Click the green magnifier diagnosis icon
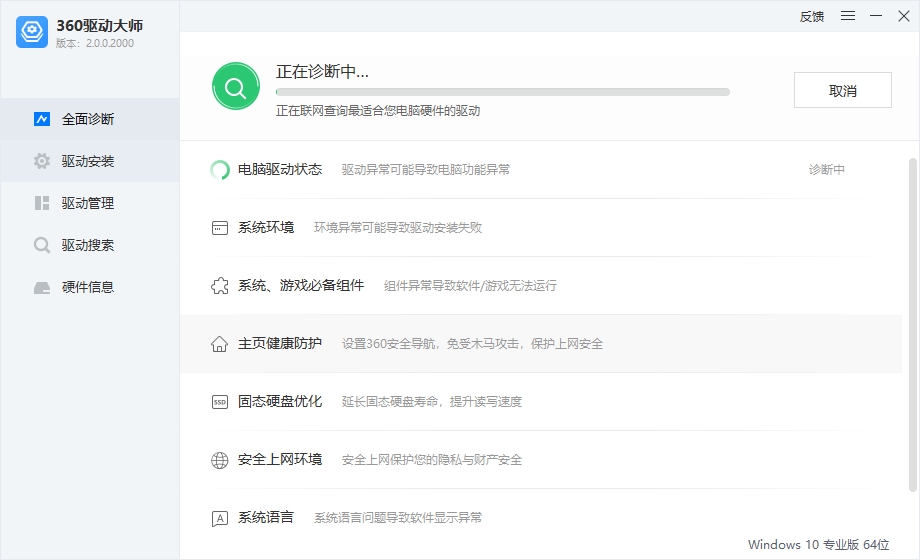Screen dimensions: 920x560 pos(235,87)
